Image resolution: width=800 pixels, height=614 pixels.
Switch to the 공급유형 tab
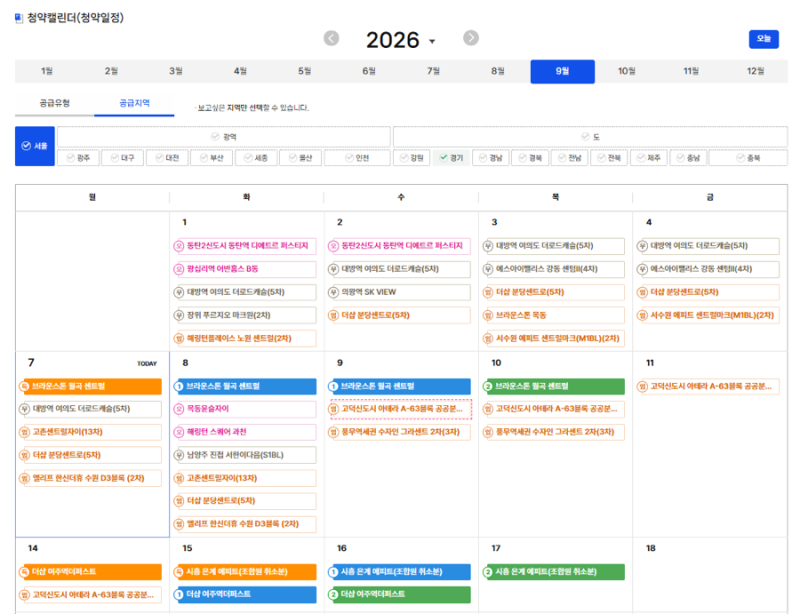tap(55, 103)
